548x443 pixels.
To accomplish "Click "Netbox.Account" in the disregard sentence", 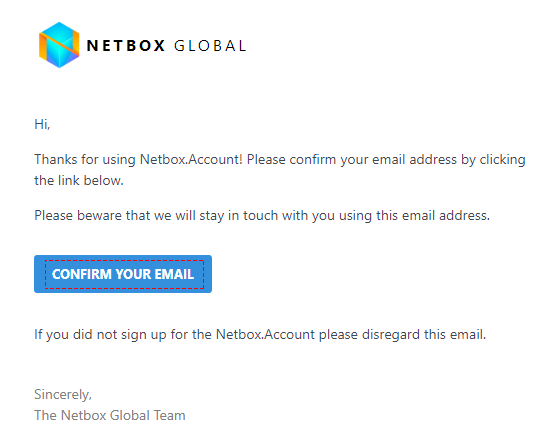I will pyautogui.click(x=265, y=334).
